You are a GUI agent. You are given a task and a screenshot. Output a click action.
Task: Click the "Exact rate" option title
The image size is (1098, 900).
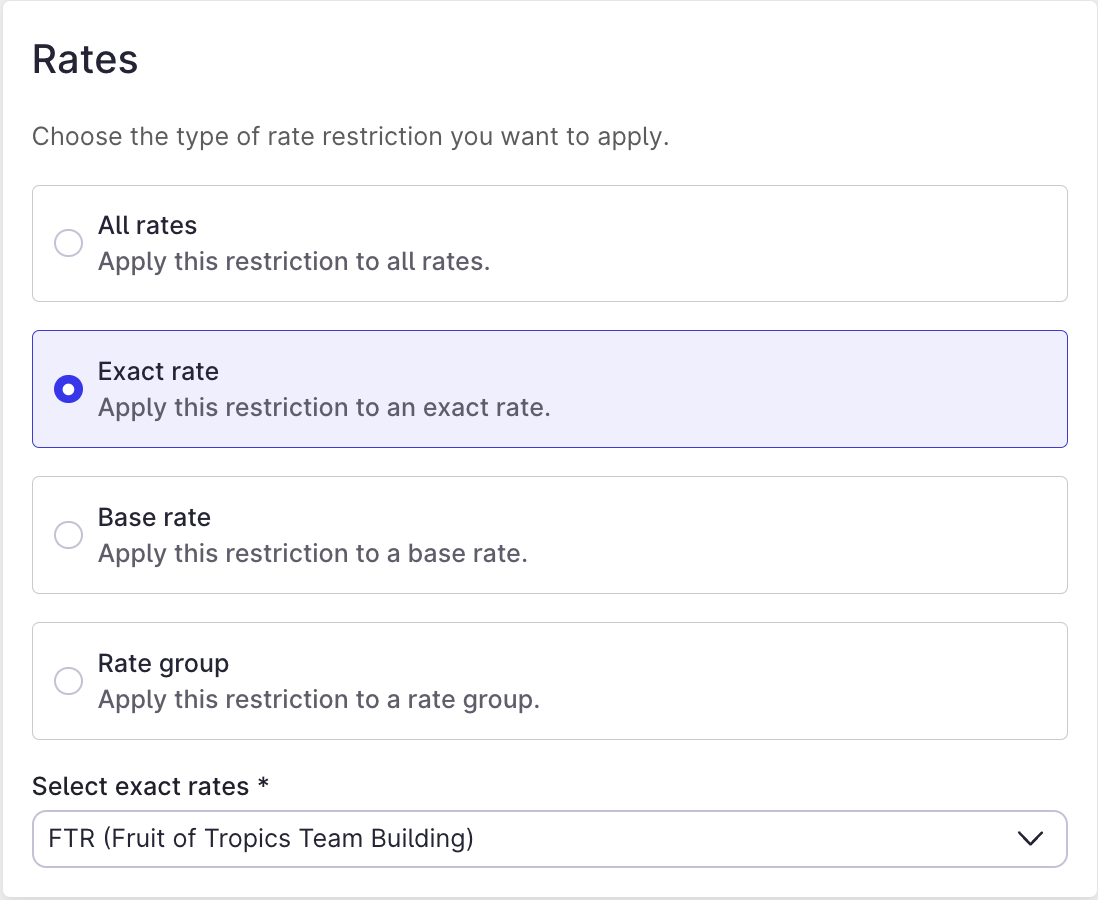pos(158,371)
